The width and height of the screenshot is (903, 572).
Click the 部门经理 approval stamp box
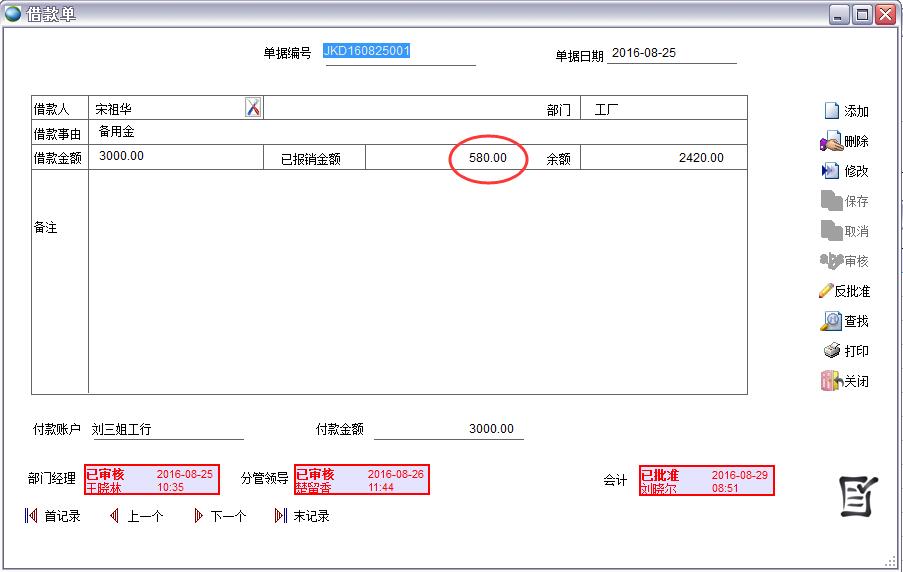[152, 480]
